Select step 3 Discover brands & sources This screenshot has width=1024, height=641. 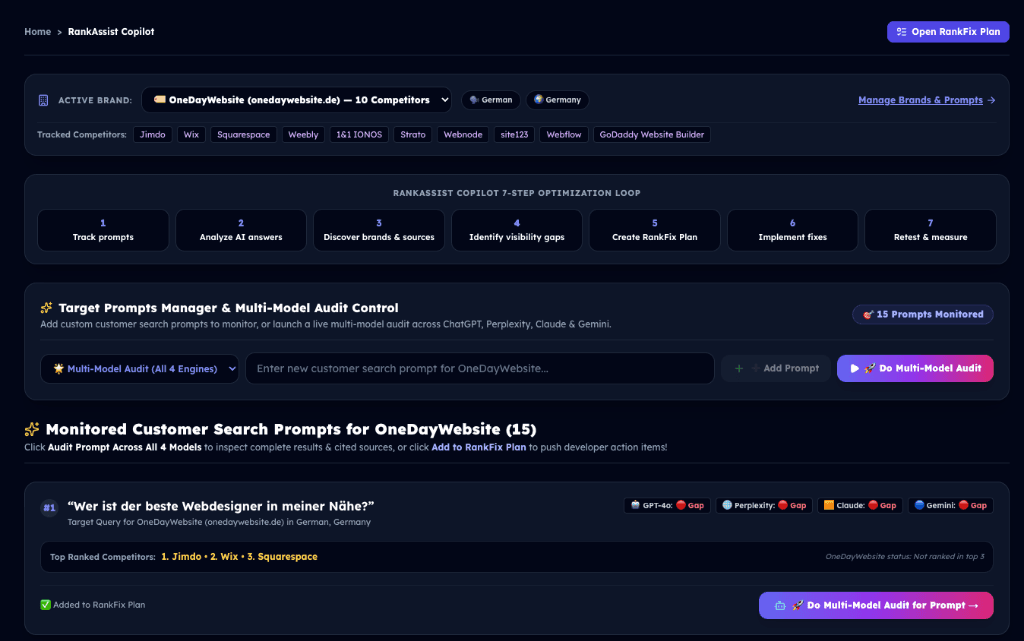tap(379, 230)
